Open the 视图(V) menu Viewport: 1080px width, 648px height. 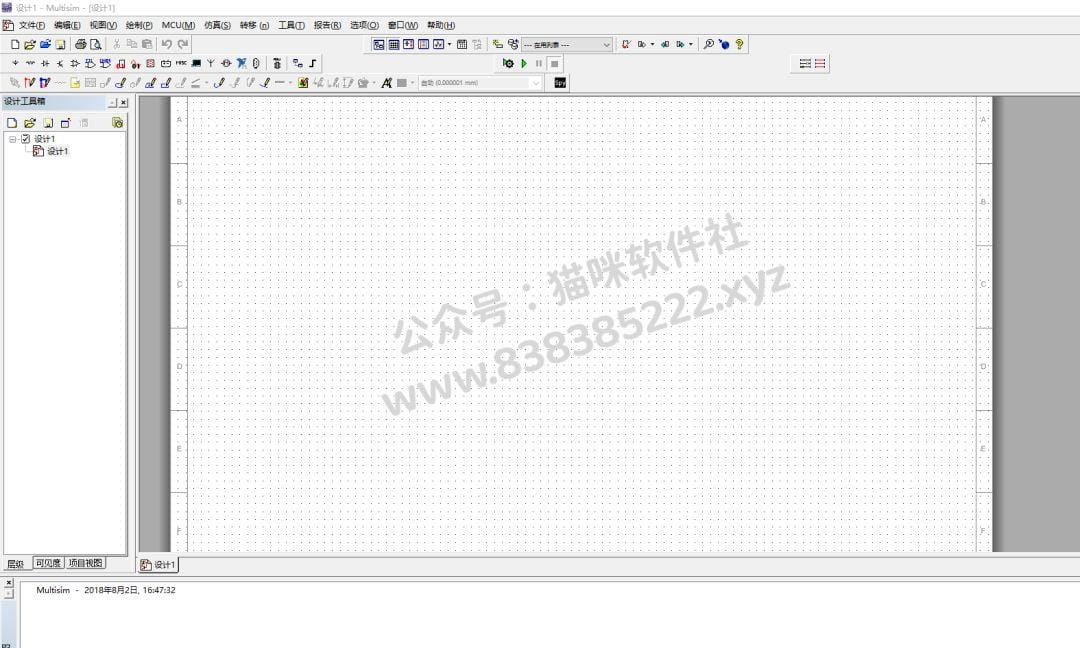(x=103, y=25)
